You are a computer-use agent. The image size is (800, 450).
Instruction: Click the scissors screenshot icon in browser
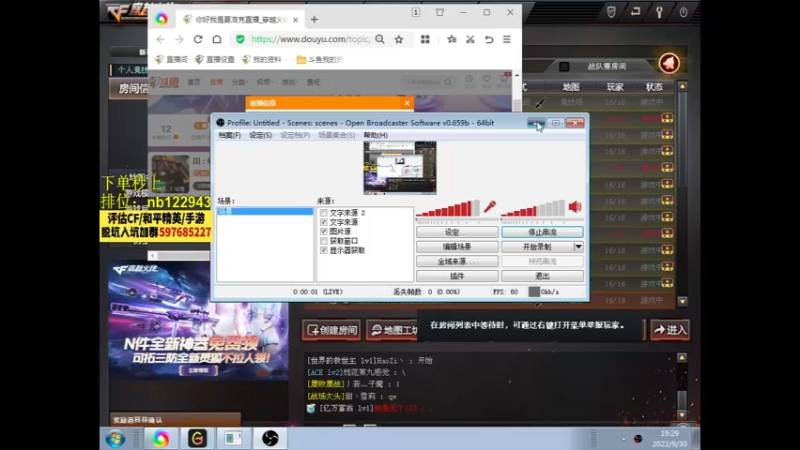(x=470, y=39)
